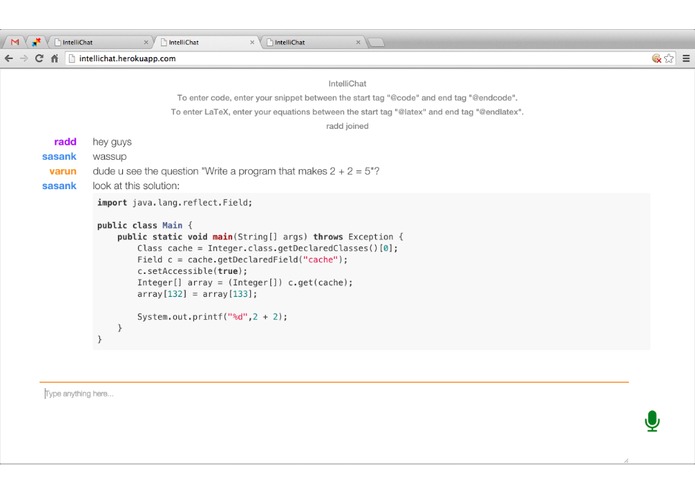This screenshot has height=494, width=695.
Task: Click the page icon beside the URL
Action: (72, 58)
